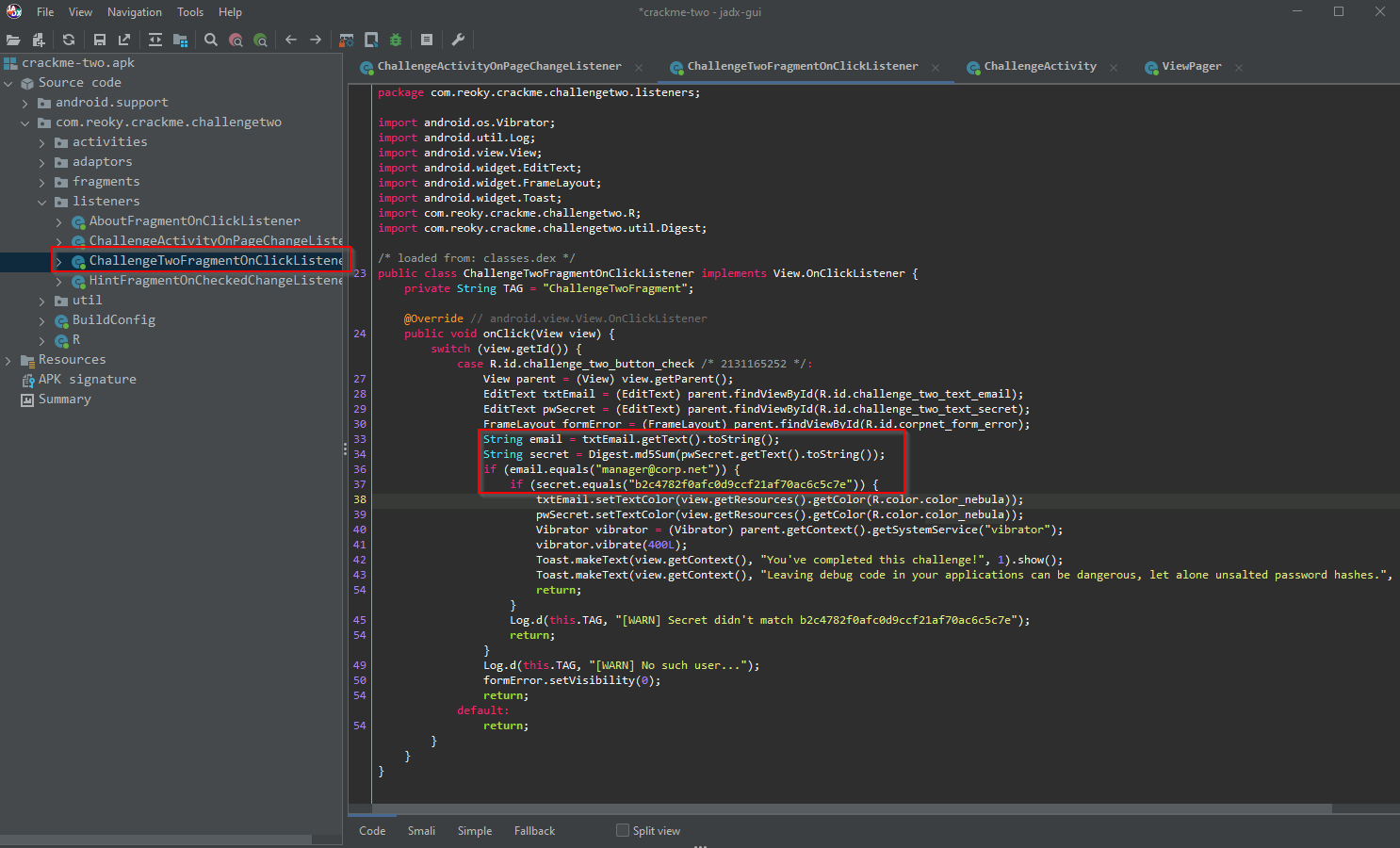Screen dimensions: 1400x848
Task: Navigate forward with the right arrow icon
Action: 316,40
